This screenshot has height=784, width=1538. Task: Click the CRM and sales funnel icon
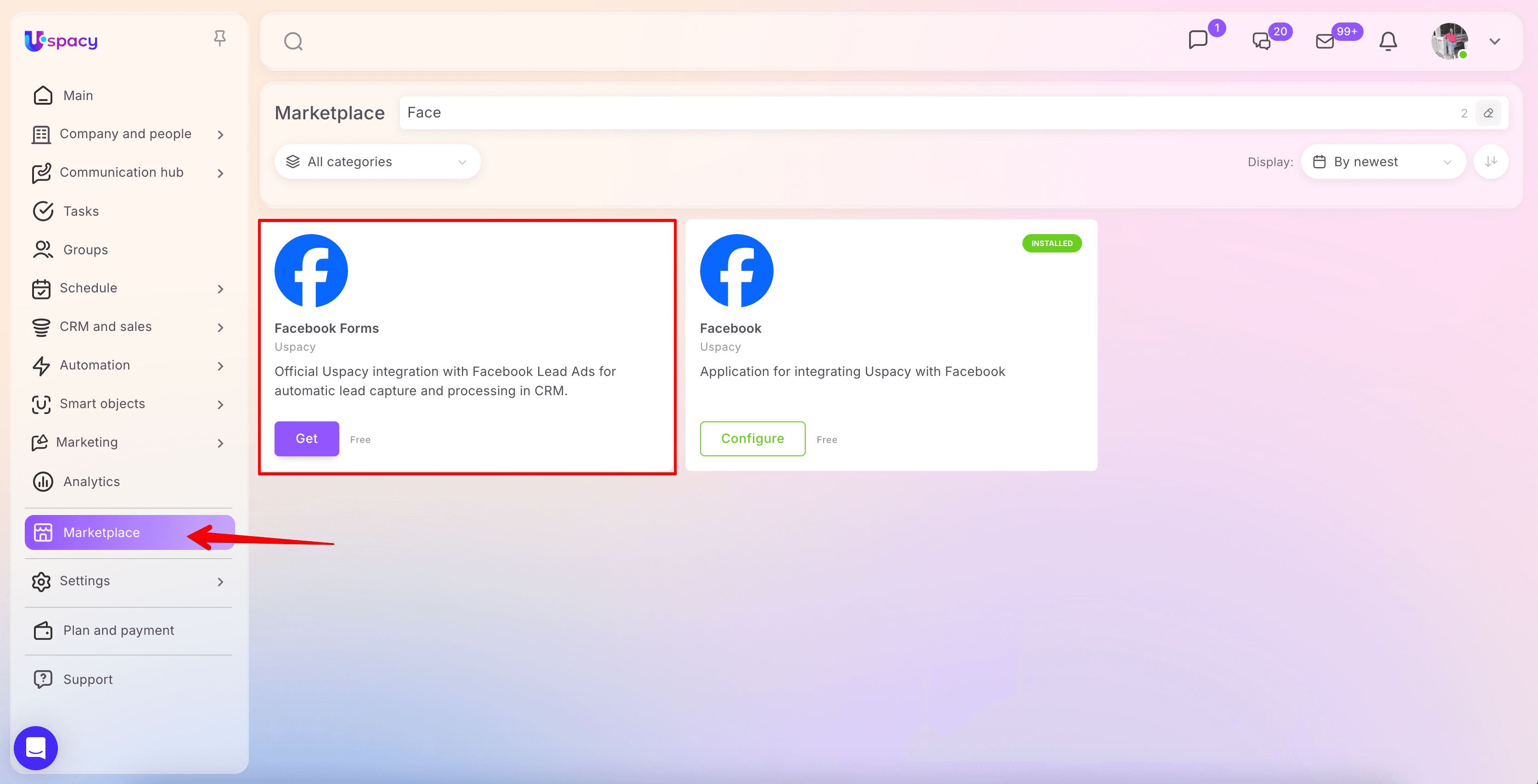pos(41,327)
